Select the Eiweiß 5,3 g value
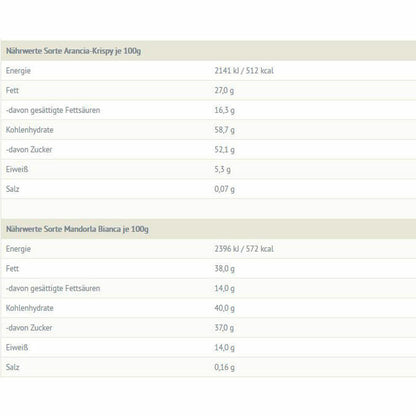Viewport: 416px width, 416px height. [x=222, y=169]
